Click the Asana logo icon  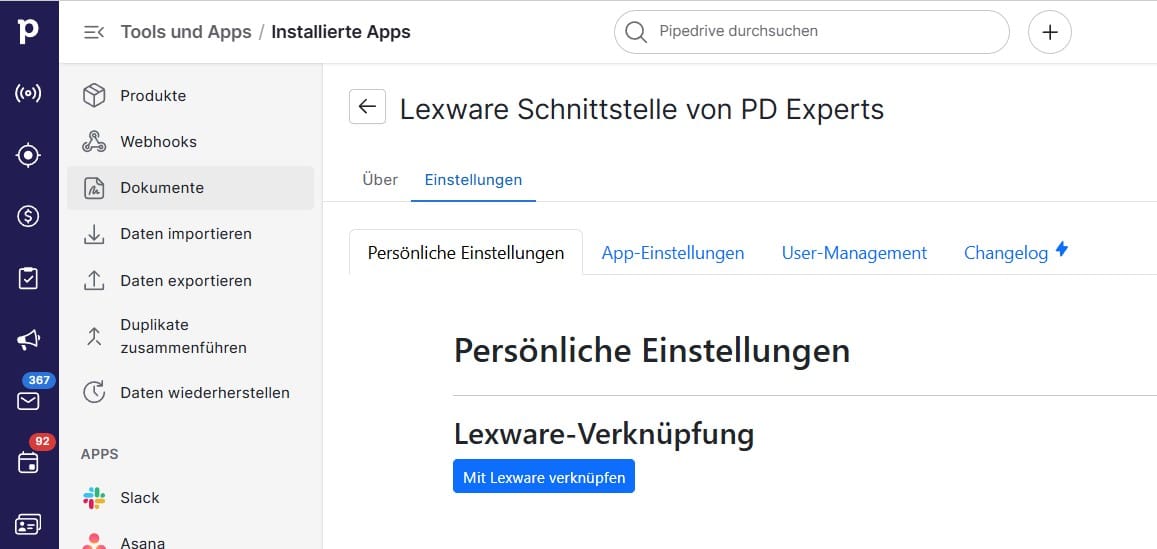[94, 542]
